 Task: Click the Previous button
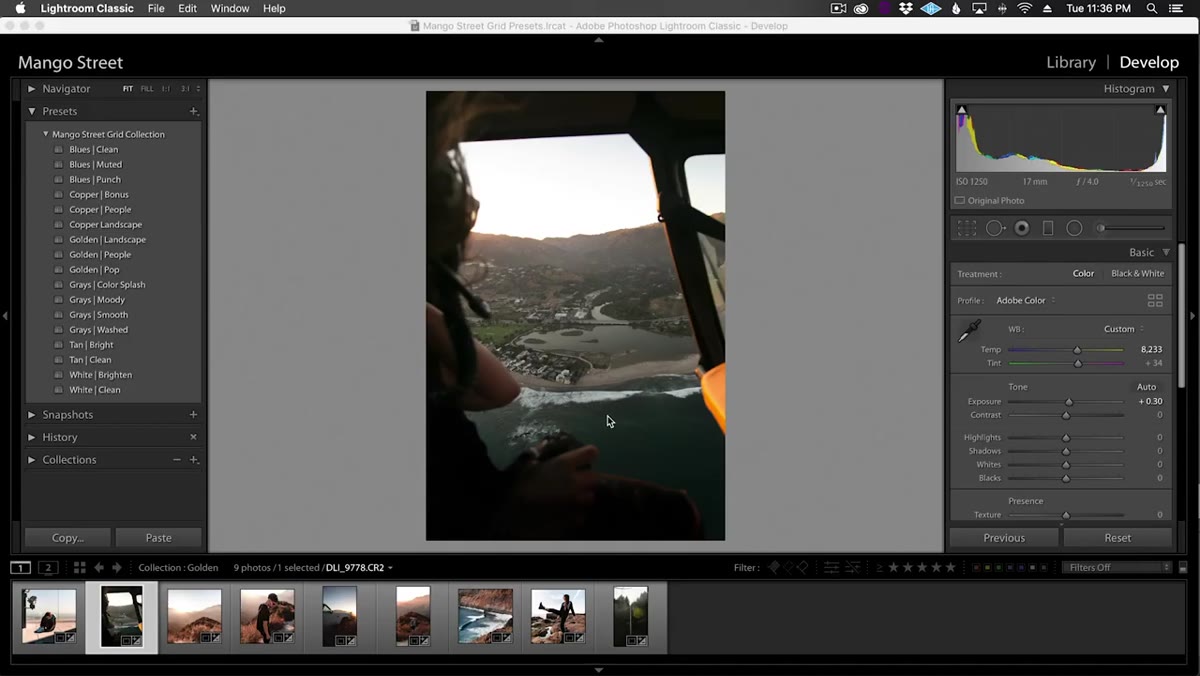coord(1004,538)
